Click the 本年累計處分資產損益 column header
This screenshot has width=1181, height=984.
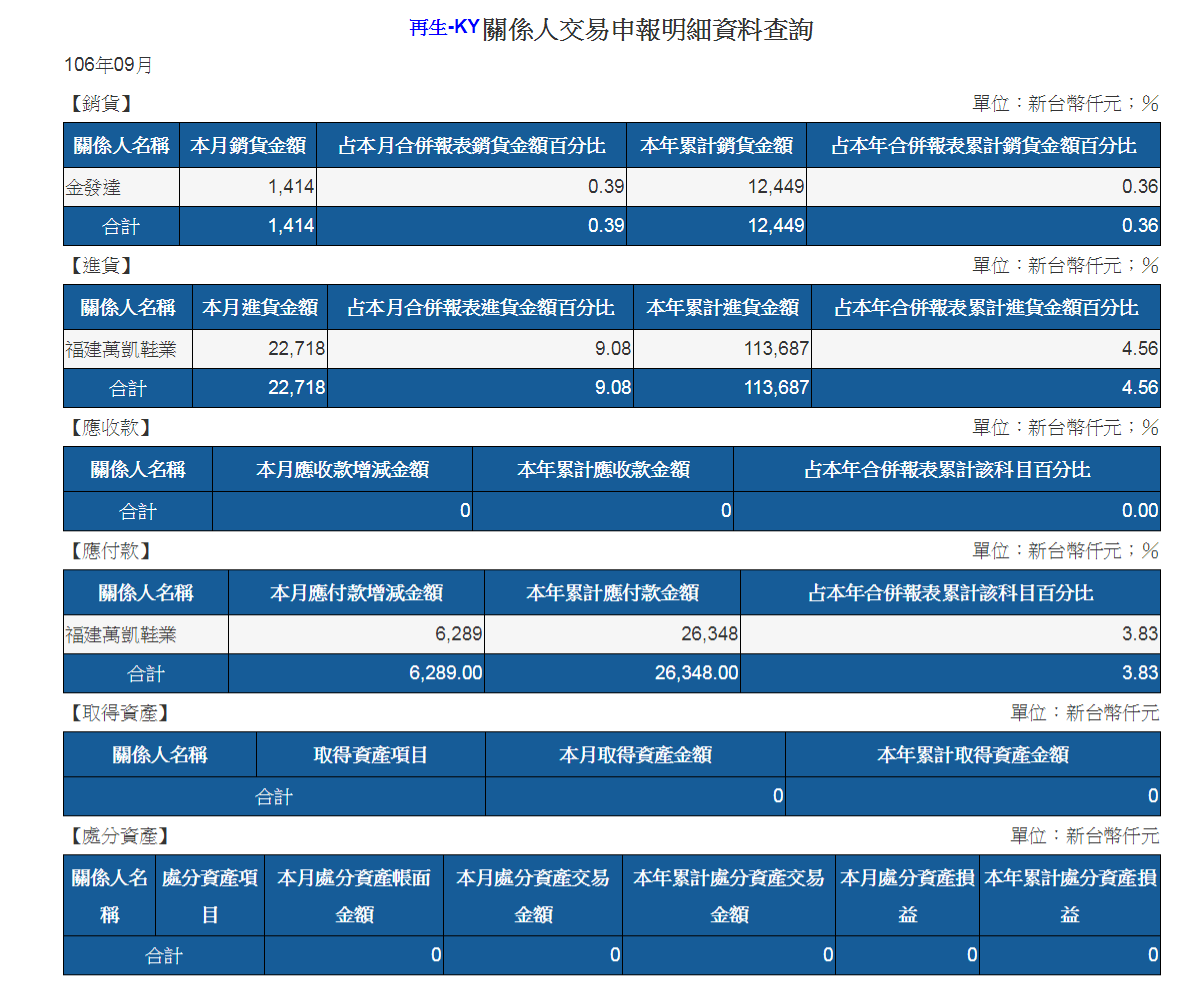[1070, 896]
